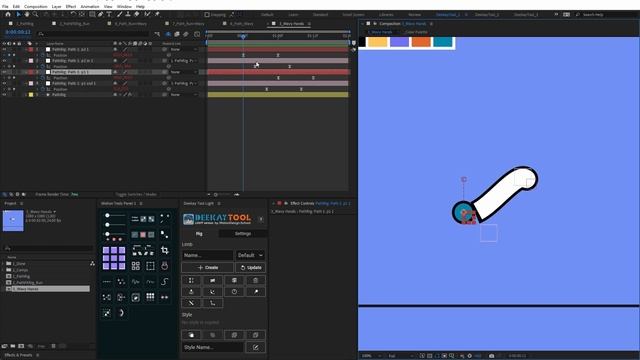Open the File menu

(x=5, y=7)
